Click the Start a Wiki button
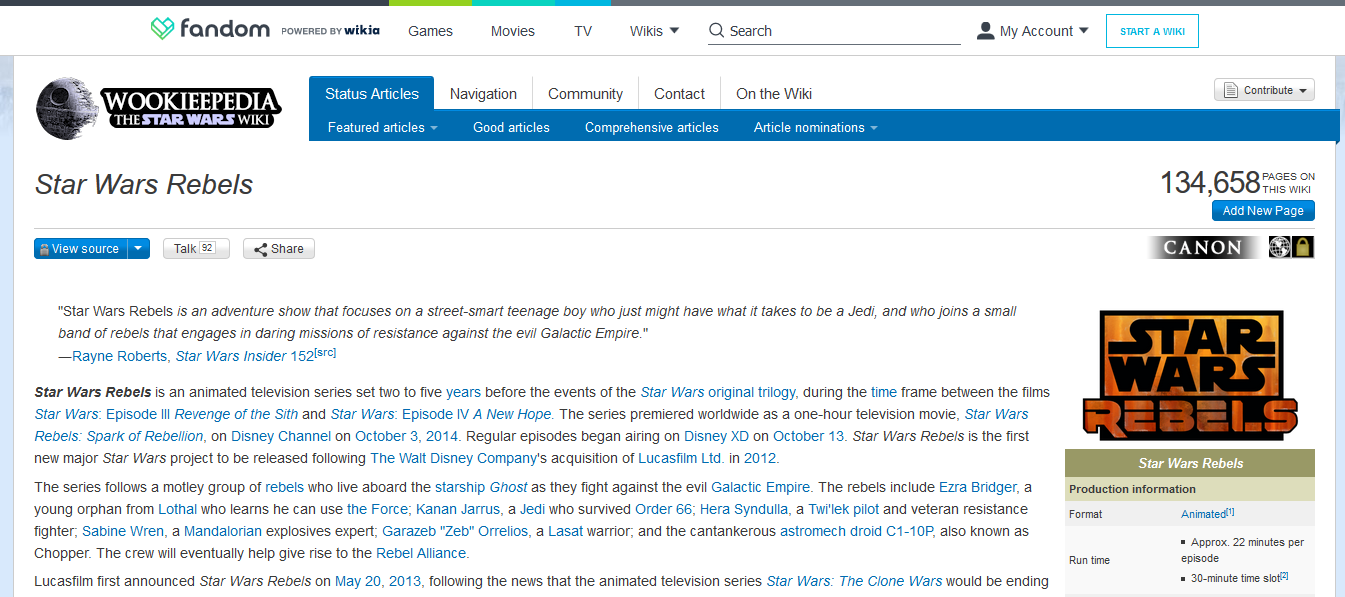 [x=1152, y=31]
